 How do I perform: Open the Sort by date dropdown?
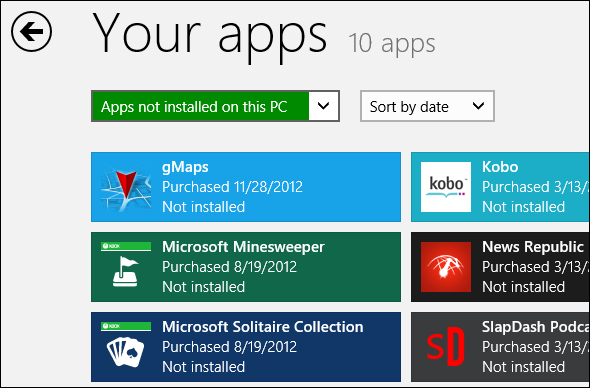[x=427, y=106]
